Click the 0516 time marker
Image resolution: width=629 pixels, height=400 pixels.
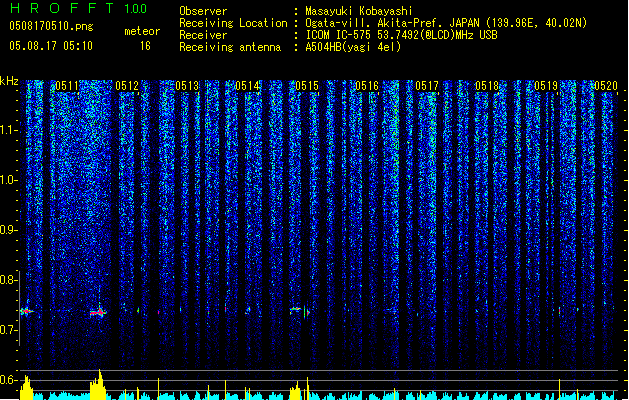[x=367, y=86]
